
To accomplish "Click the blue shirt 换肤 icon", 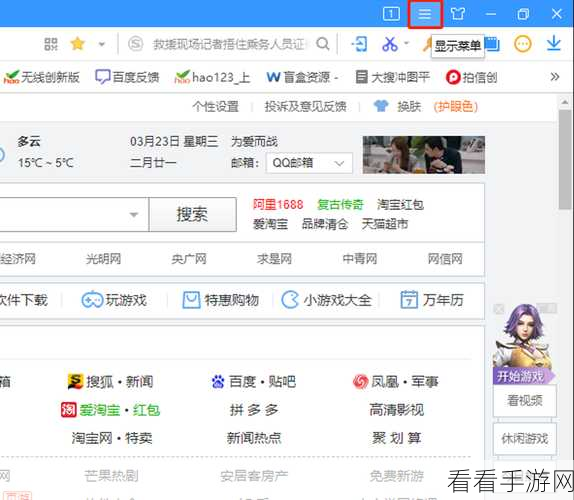I will click(x=381, y=106).
